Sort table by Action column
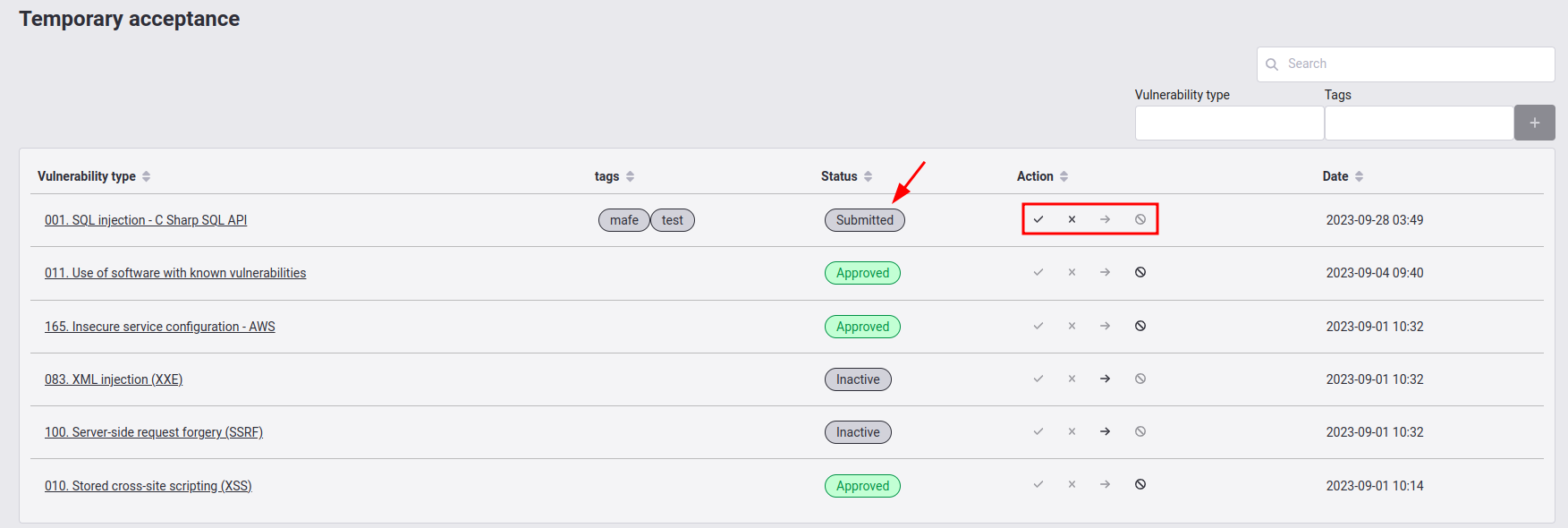The height and width of the screenshot is (528, 1568). [x=1064, y=176]
